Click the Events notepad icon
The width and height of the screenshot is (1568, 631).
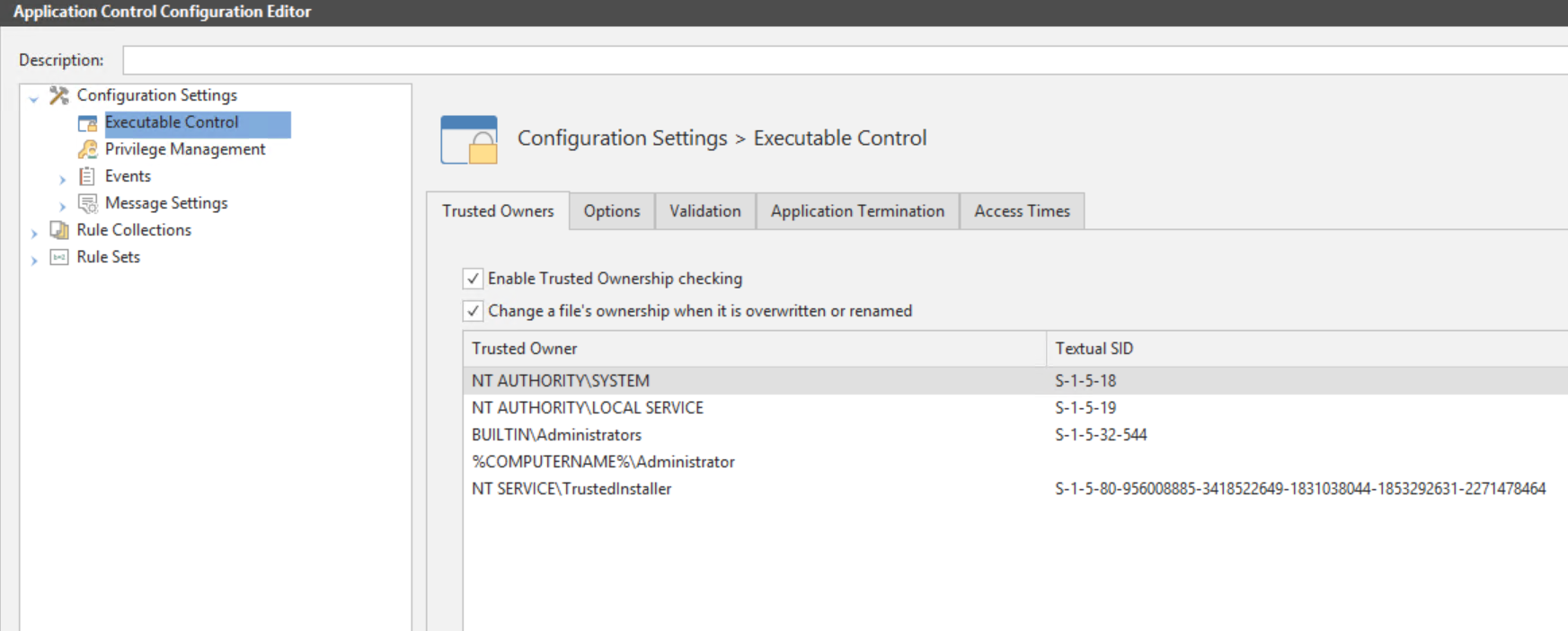[87, 176]
